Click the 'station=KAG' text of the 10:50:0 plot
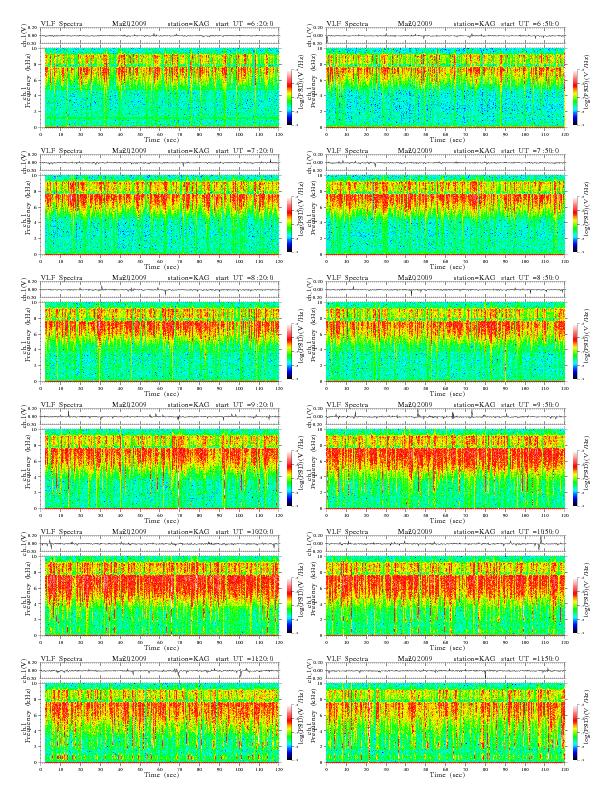Viewport: 612px width, 792px height. tap(474, 531)
